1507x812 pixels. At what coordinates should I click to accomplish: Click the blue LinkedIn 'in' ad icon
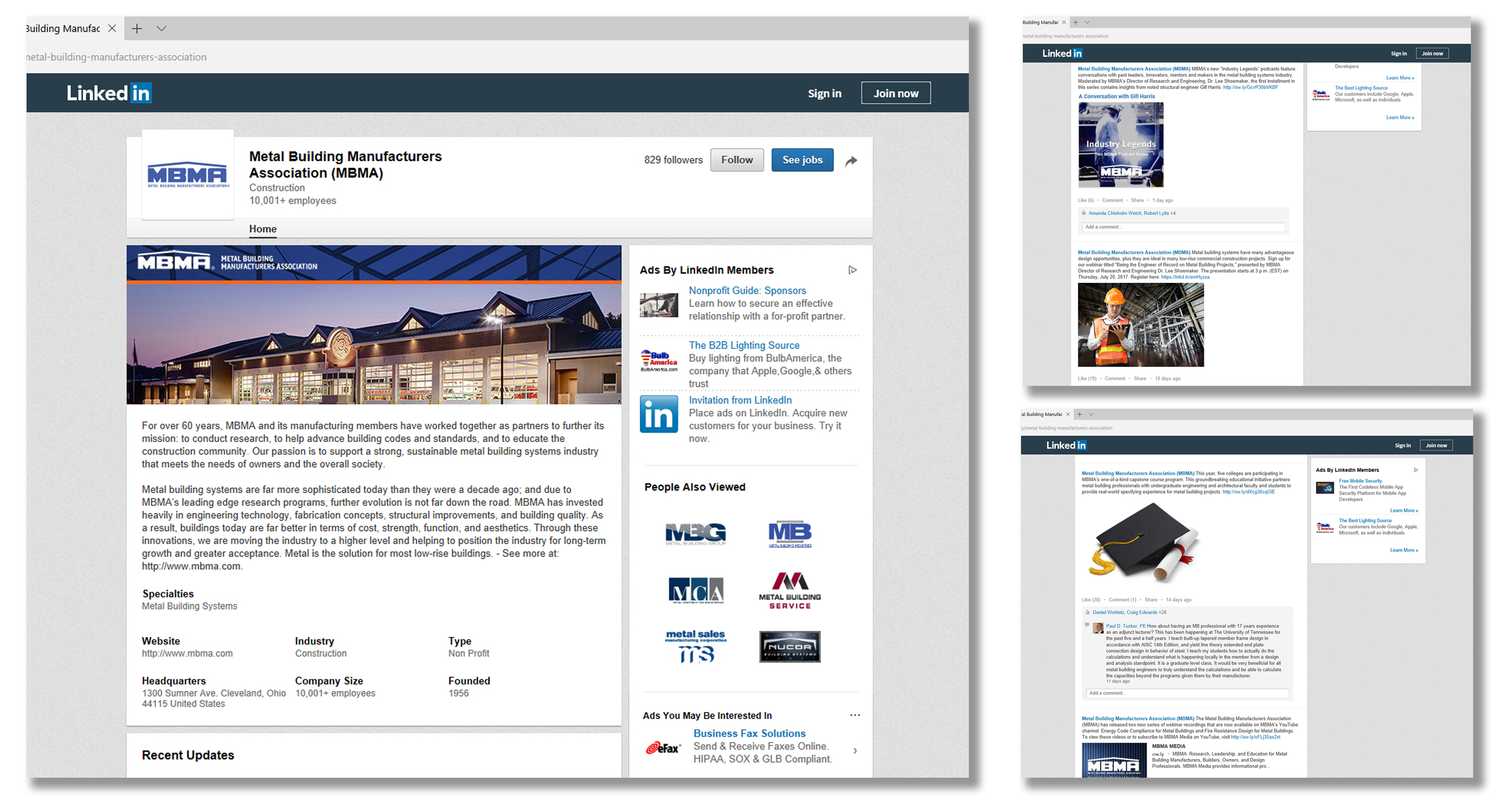(x=659, y=414)
